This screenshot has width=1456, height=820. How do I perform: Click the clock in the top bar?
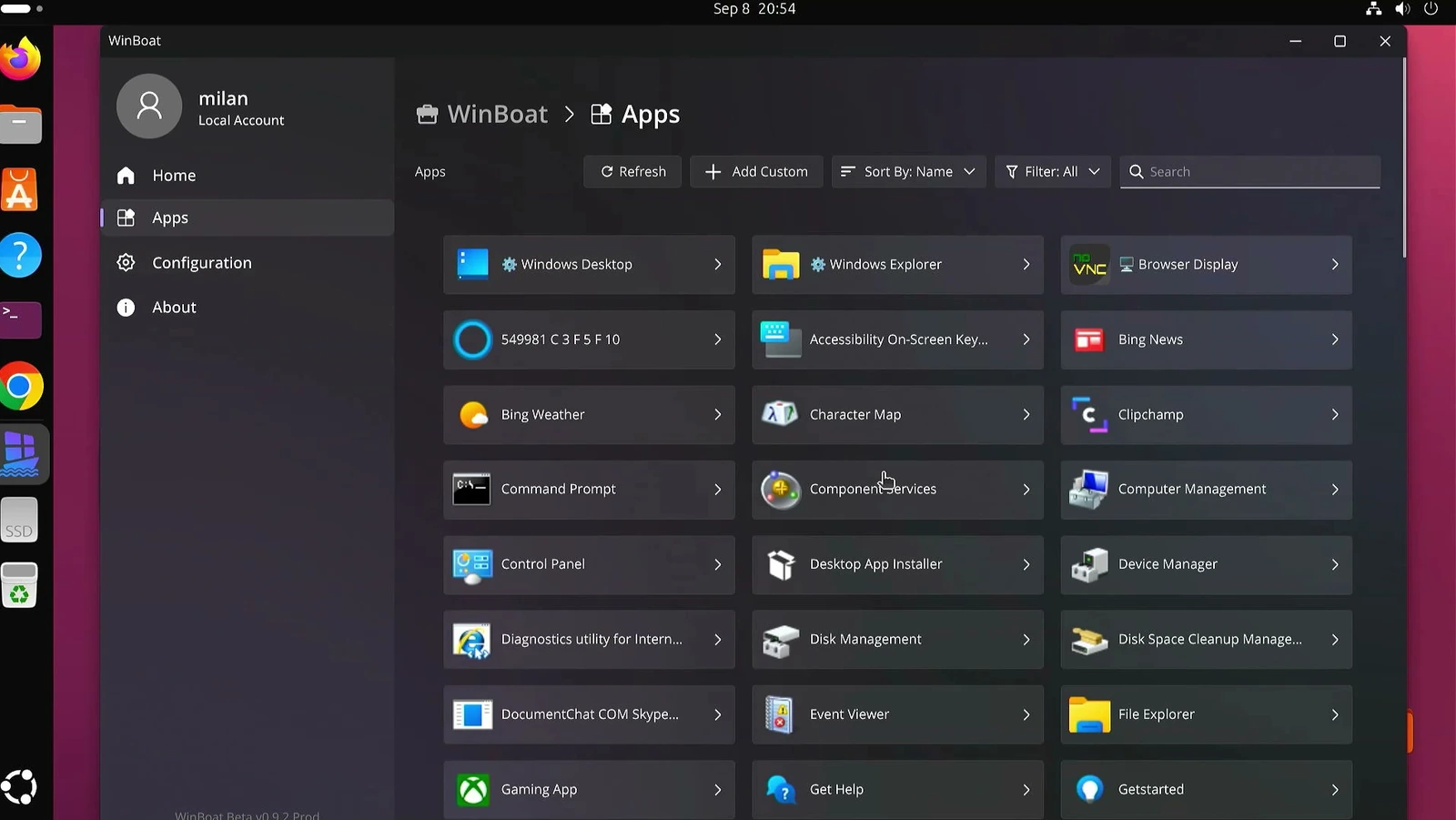[x=754, y=9]
